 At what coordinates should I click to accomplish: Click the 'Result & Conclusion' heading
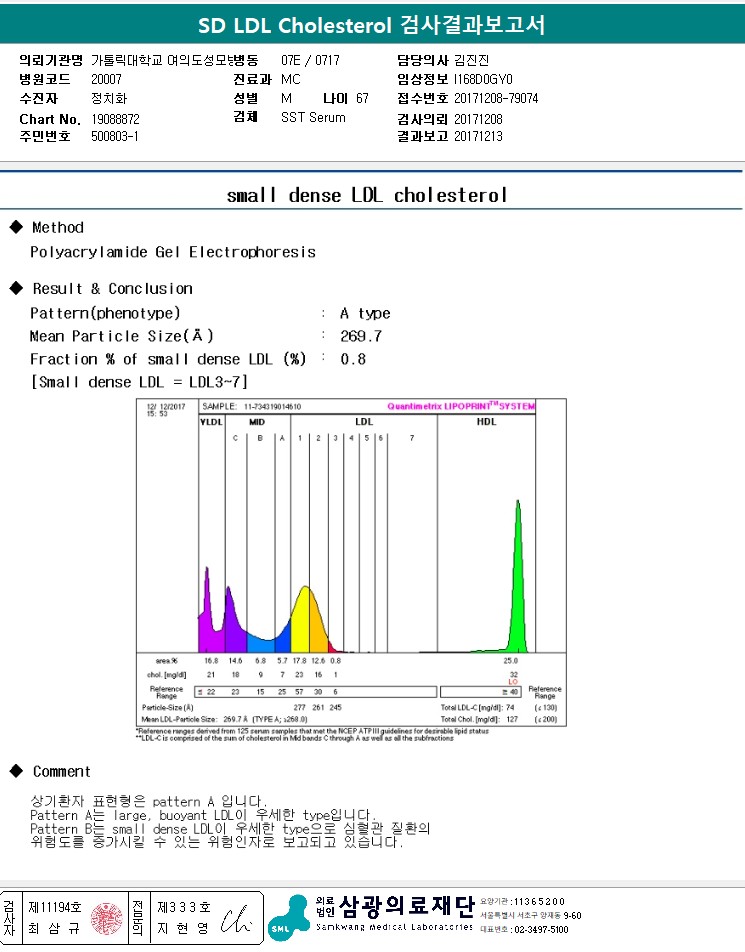tap(112, 288)
